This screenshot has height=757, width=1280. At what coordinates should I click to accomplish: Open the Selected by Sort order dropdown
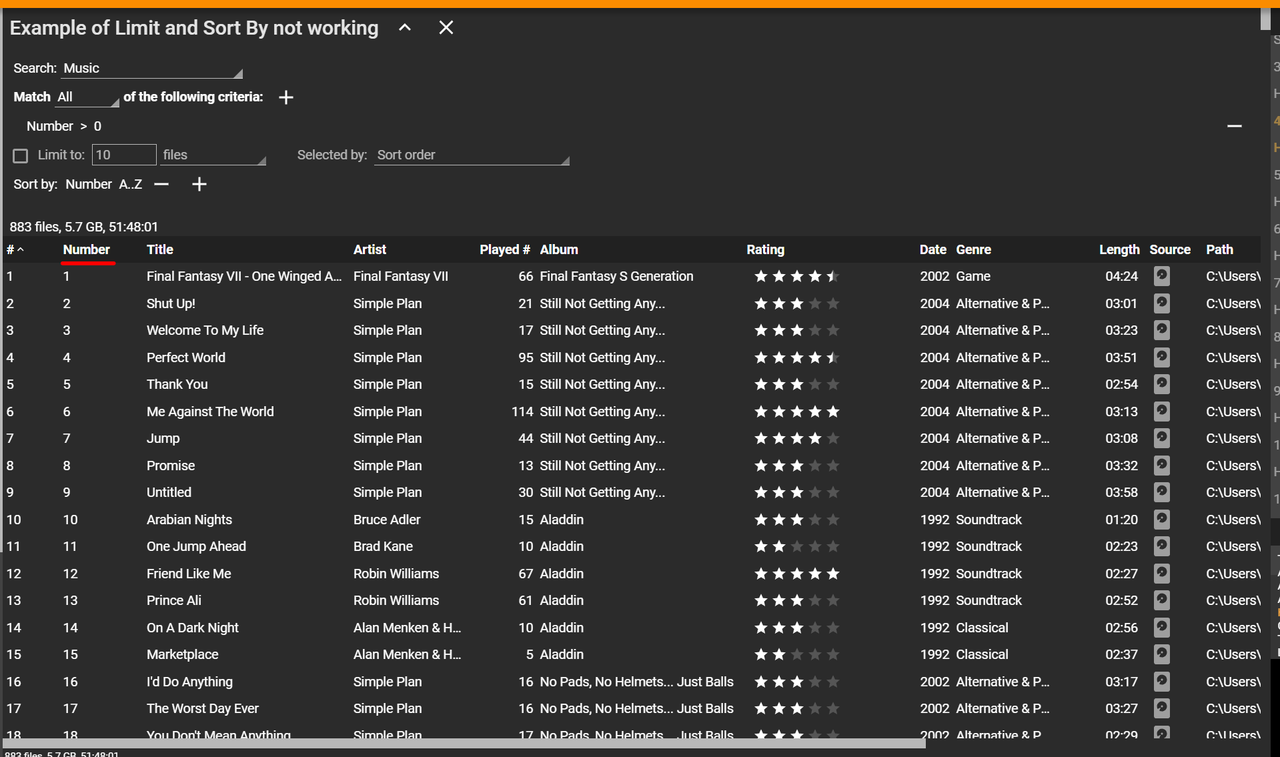(x=472, y=155)
